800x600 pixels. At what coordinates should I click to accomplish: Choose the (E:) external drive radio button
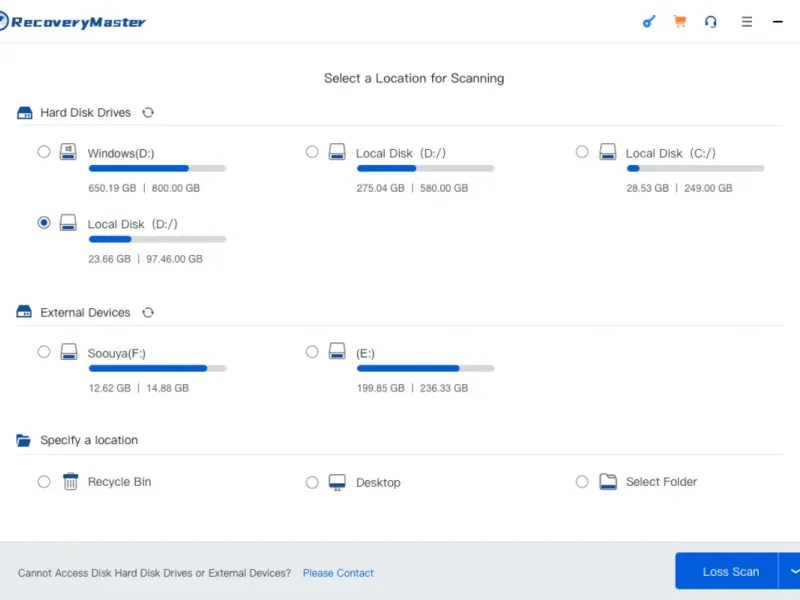[312, 352]
